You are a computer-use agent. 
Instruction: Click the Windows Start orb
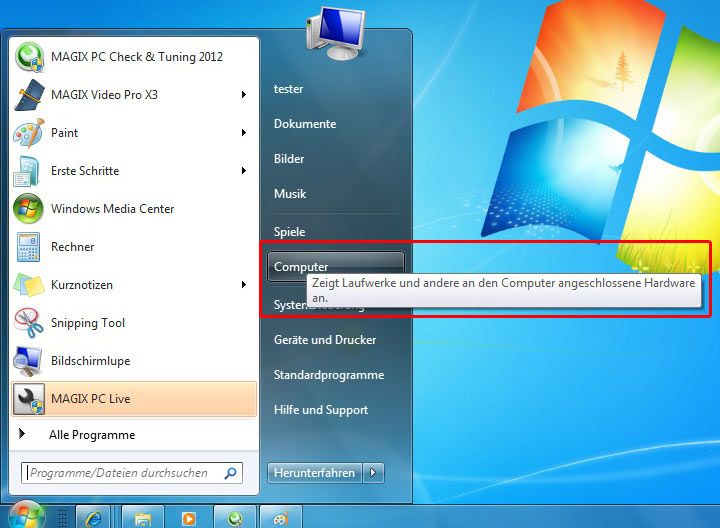click(27, 516)
